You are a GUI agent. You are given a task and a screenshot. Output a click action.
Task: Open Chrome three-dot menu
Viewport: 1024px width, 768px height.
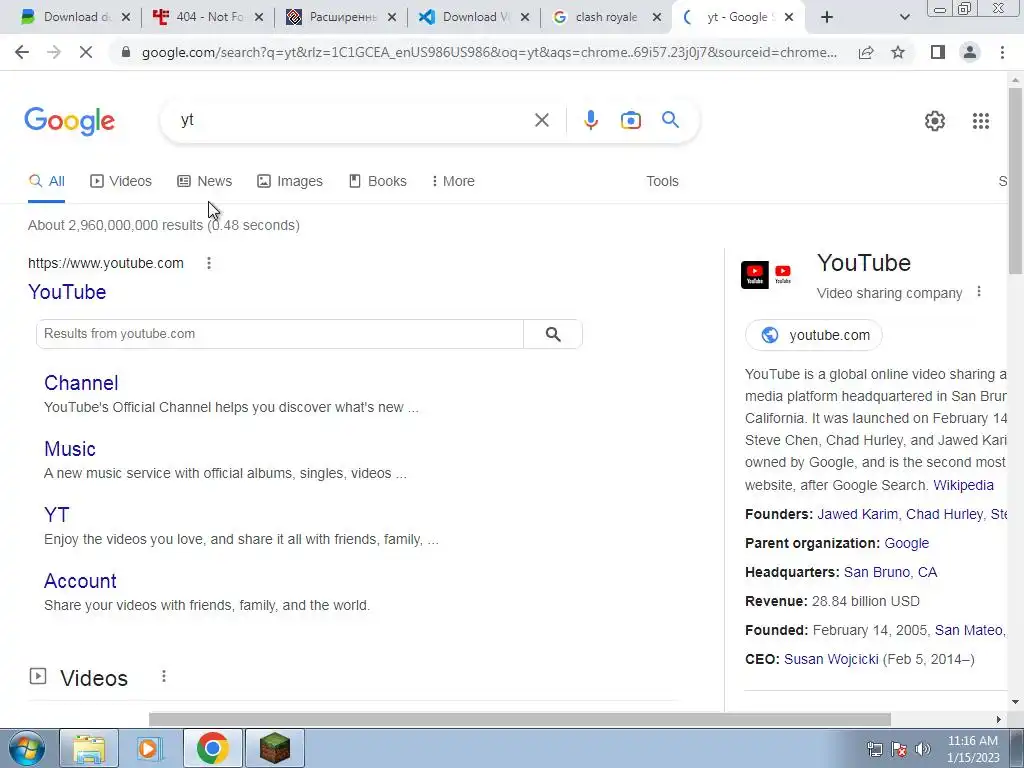pos(1002,52)
